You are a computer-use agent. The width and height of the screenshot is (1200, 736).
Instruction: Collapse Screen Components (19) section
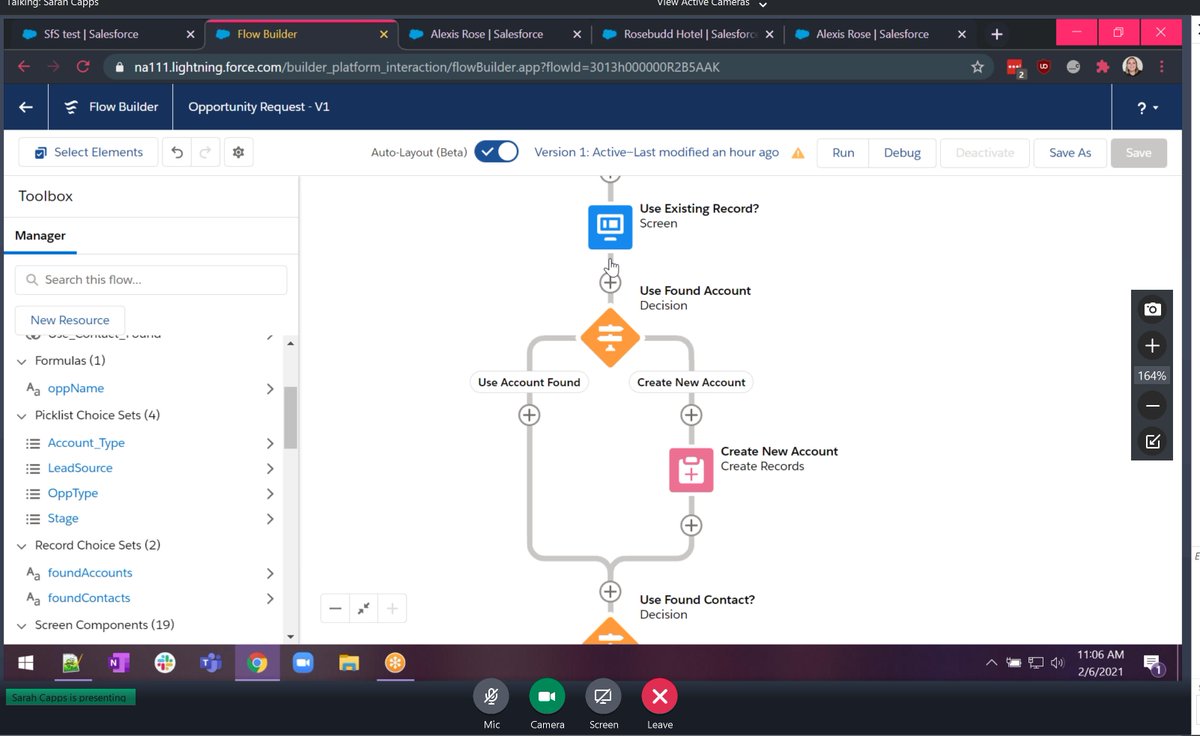coord(23,625)
